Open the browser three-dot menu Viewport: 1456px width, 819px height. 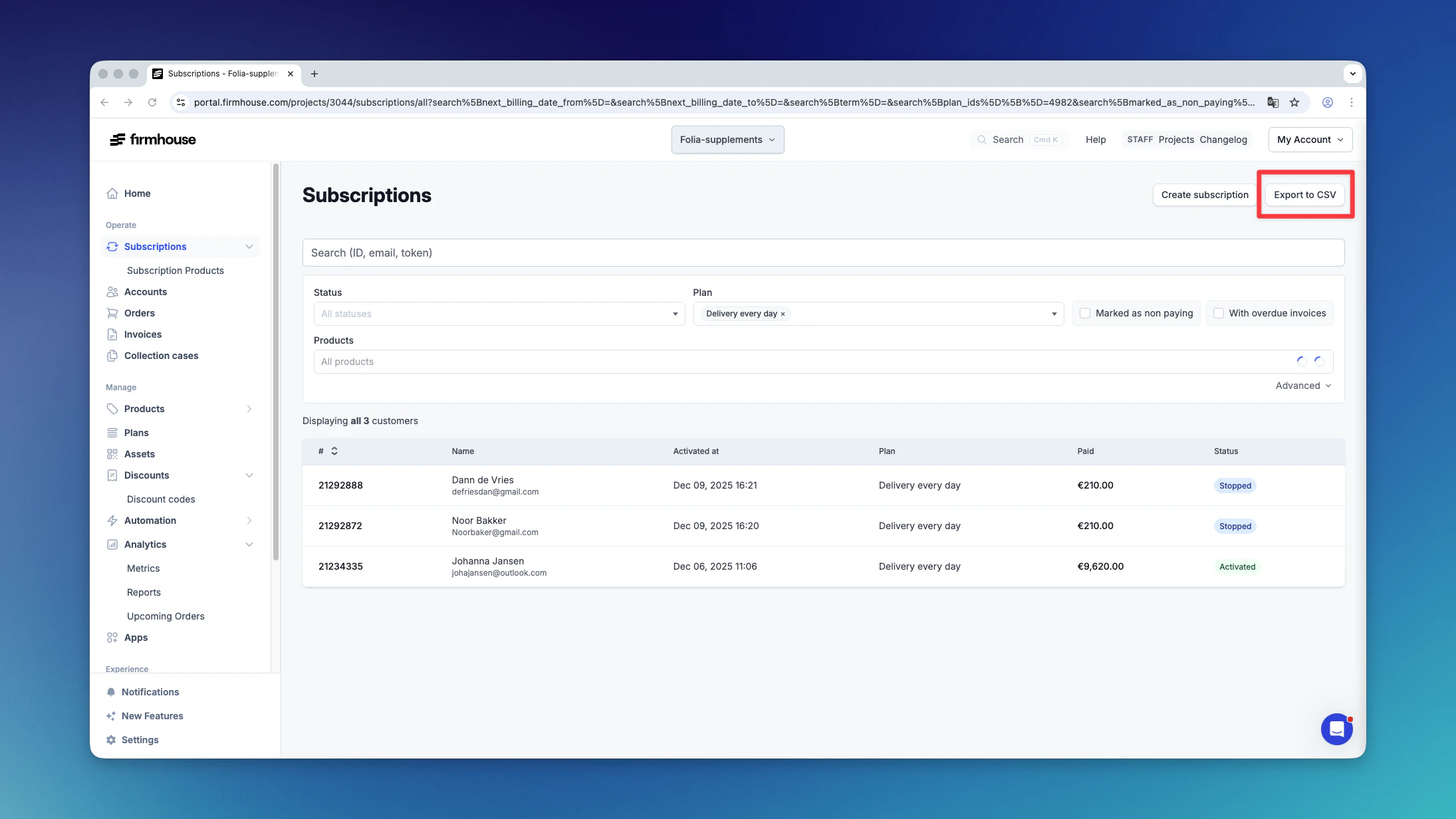coord(1352,102)
